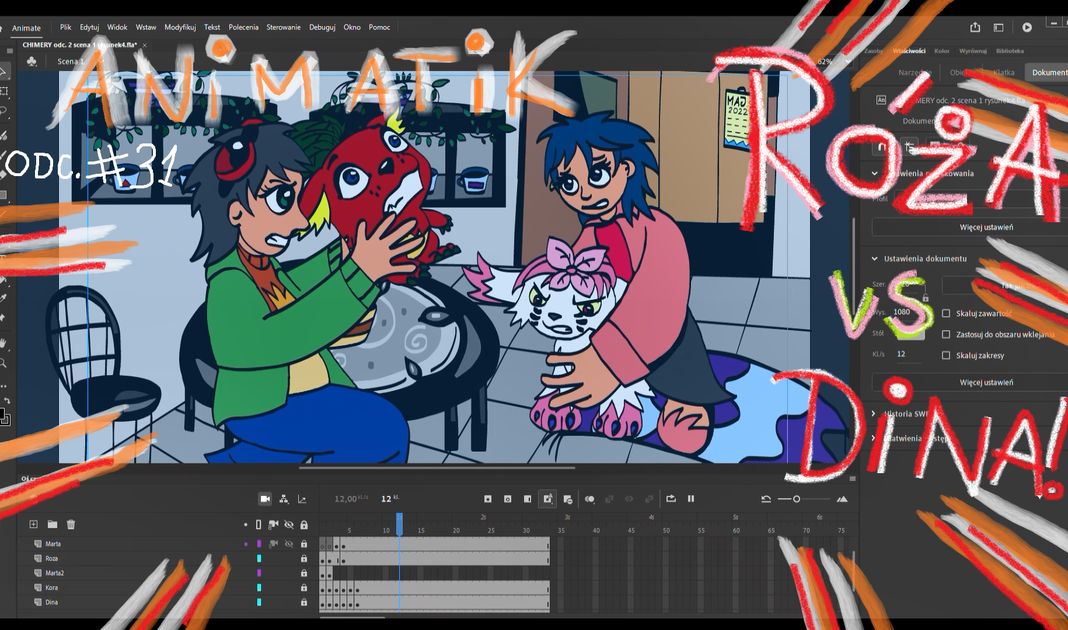Click the share icon in top bar

point(975,28)
